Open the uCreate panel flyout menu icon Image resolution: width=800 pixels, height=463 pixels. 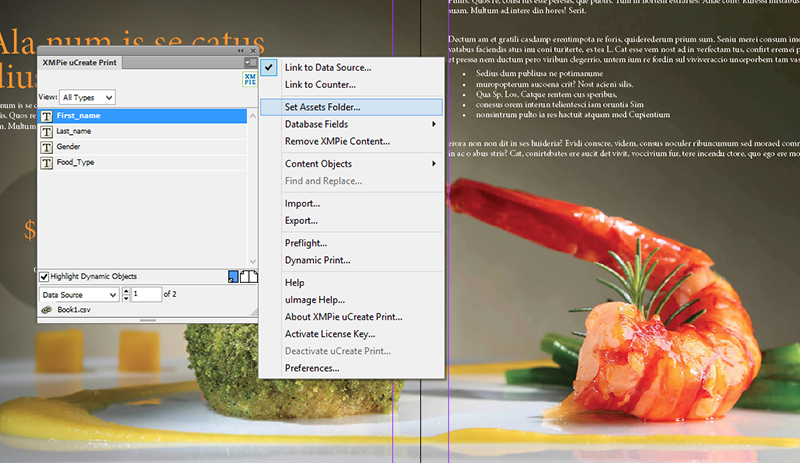249,62
